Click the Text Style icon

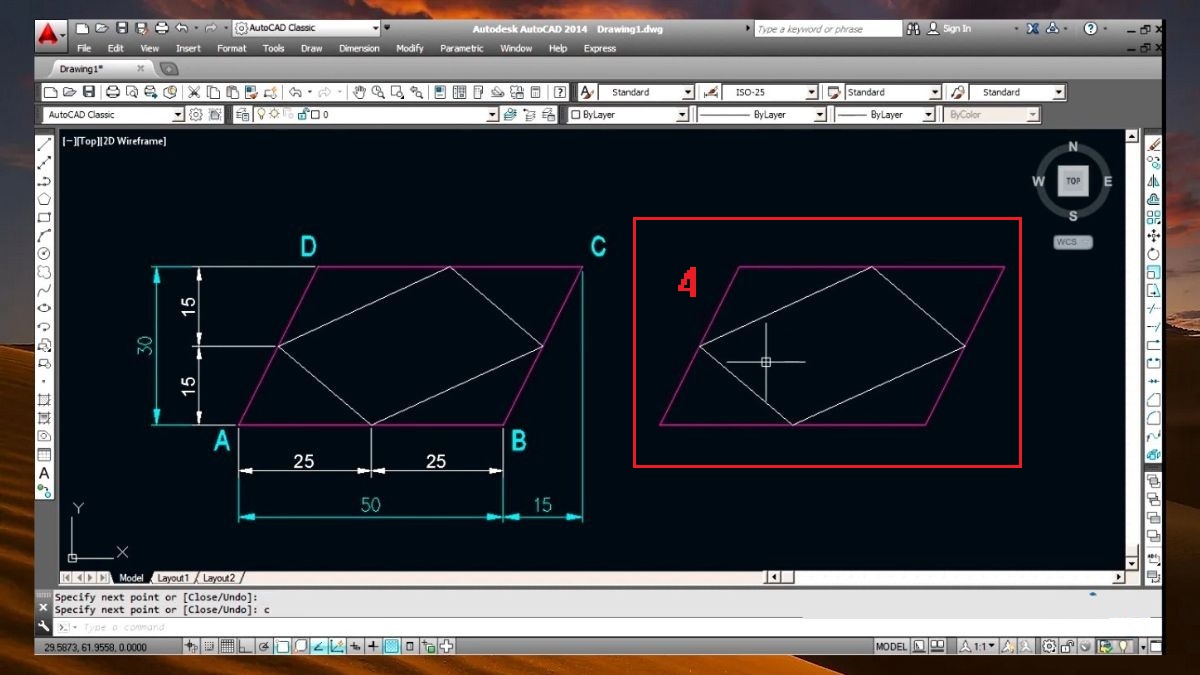tap(587, 92)
